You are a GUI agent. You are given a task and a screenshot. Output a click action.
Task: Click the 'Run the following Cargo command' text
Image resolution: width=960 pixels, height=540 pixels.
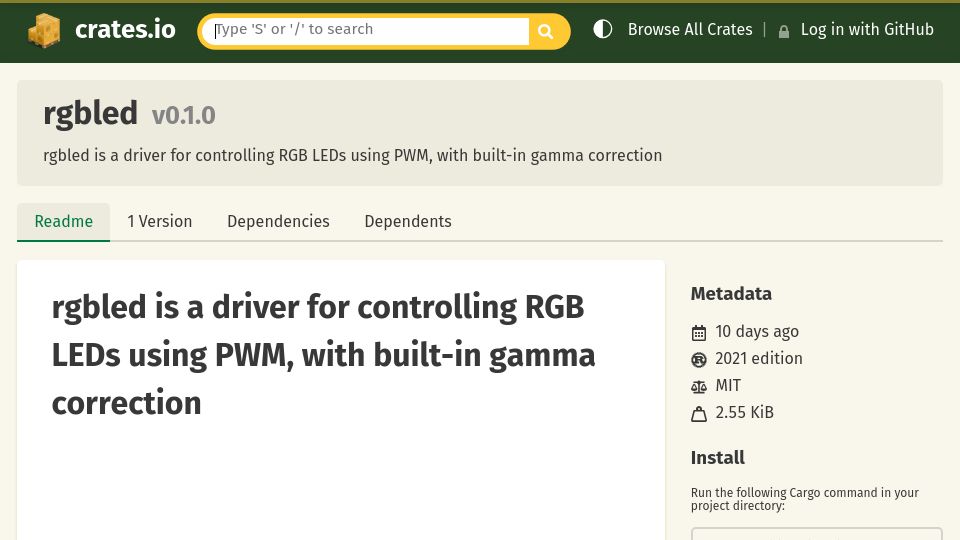point(804,499)
